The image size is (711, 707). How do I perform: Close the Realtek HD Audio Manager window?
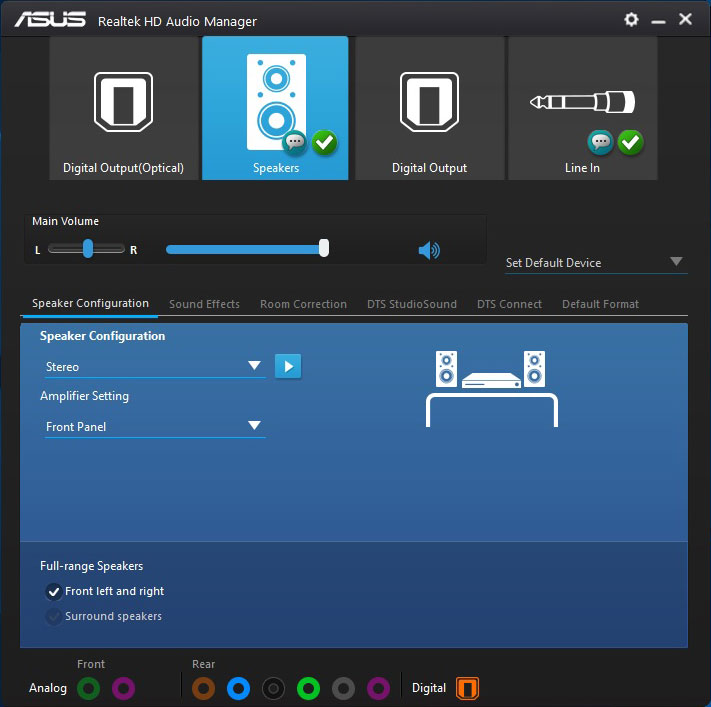click(685, 19)
